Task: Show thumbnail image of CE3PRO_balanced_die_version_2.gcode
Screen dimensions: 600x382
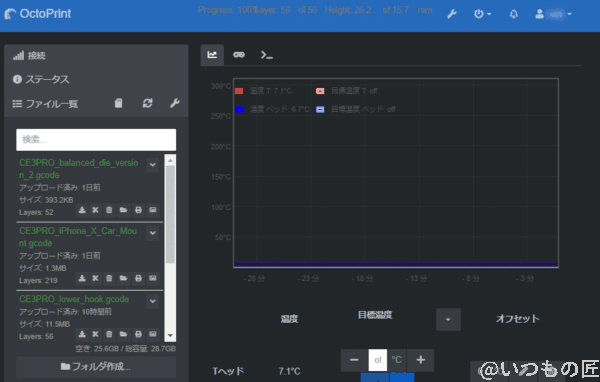Action: pyautogui.click(x=153, y=210)
